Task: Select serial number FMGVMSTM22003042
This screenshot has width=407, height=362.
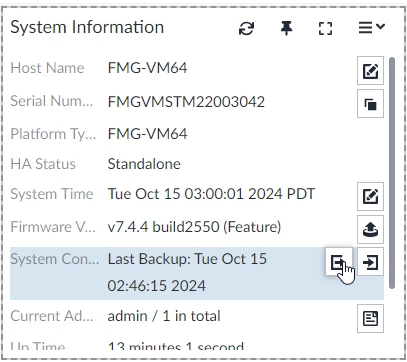Action: (x=186, y=102)
